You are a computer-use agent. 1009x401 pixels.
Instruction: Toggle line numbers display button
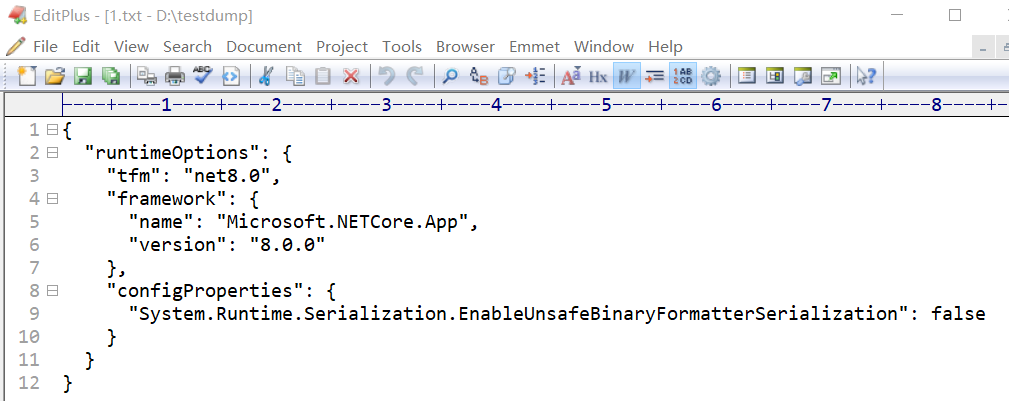click(x=682, y=77)
